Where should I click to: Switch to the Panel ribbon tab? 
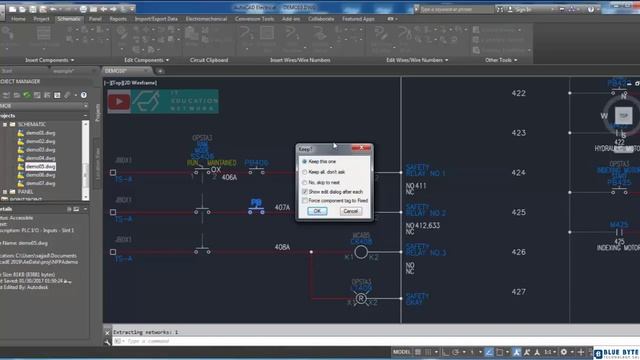(x=95, y=19)
